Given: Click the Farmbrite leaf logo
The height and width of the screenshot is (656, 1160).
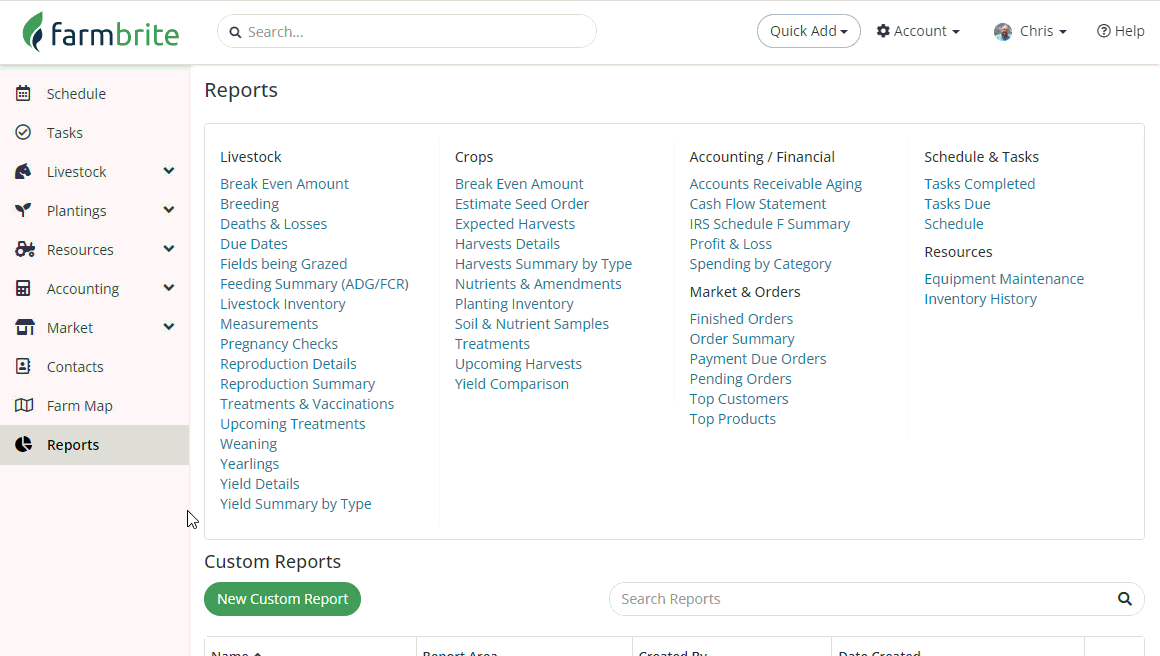Looking at the screenshot, I should [33, 32].
